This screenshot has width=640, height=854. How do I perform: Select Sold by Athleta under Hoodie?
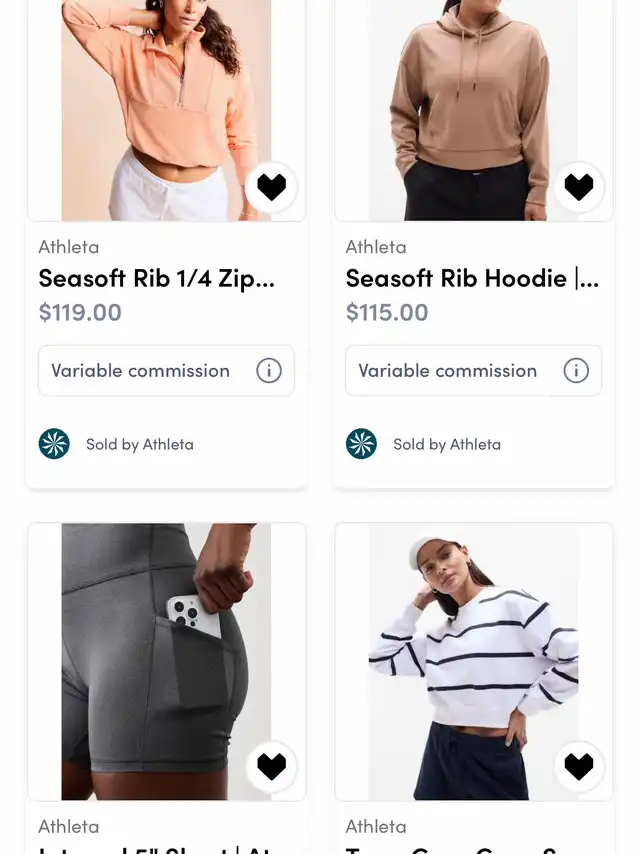[x=447, y=444]
